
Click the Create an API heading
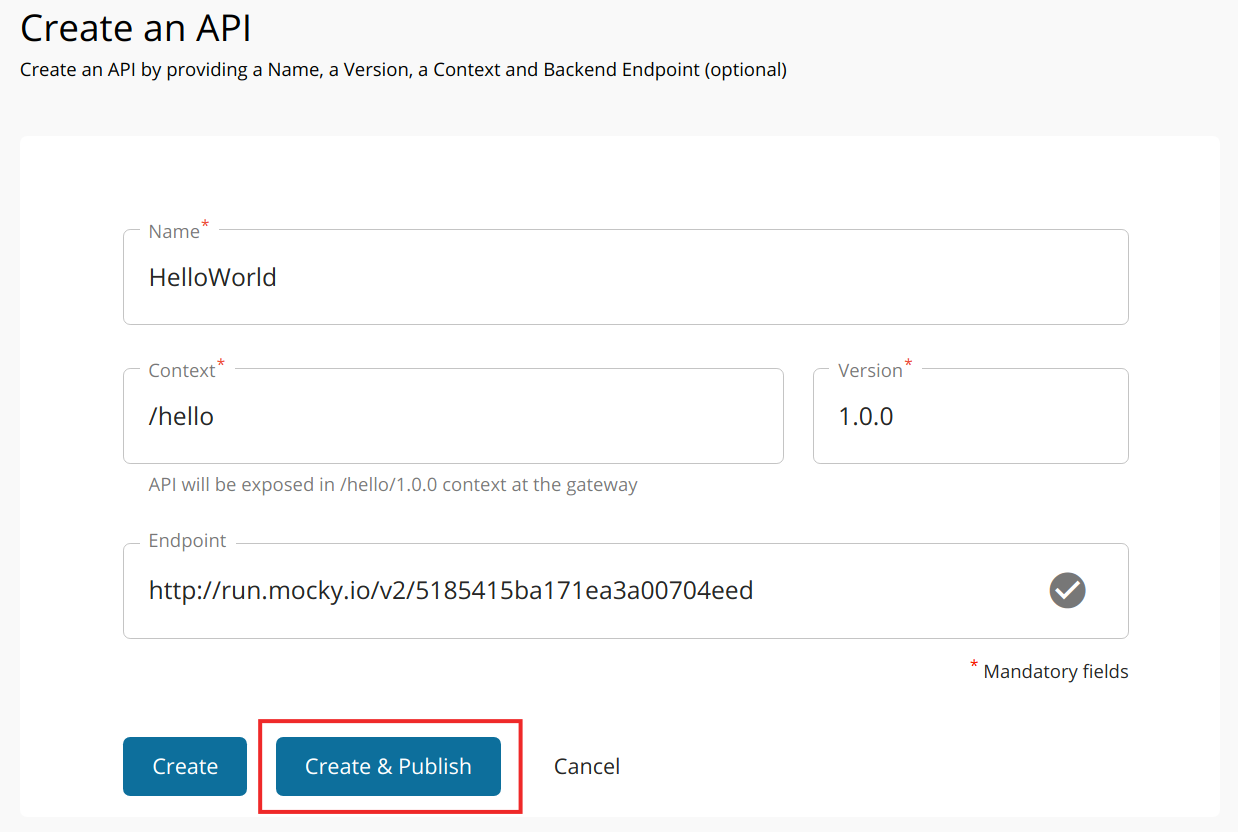pos(135,28)
